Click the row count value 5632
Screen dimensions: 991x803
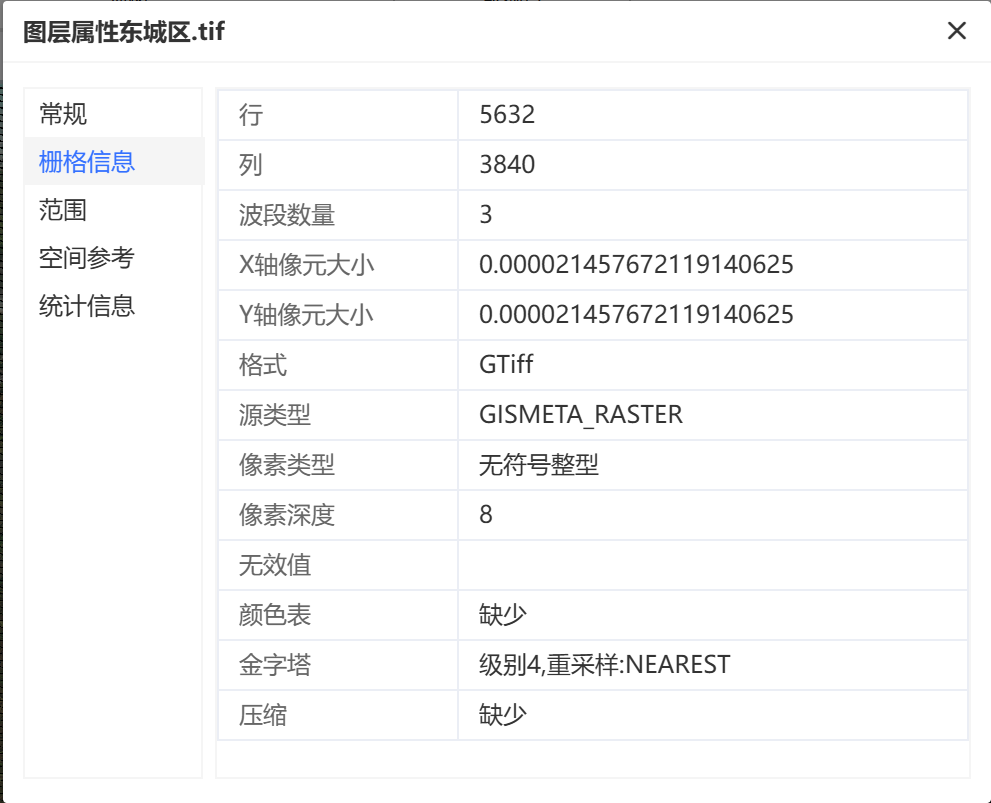pyautogui.click(x=508, y=115)
